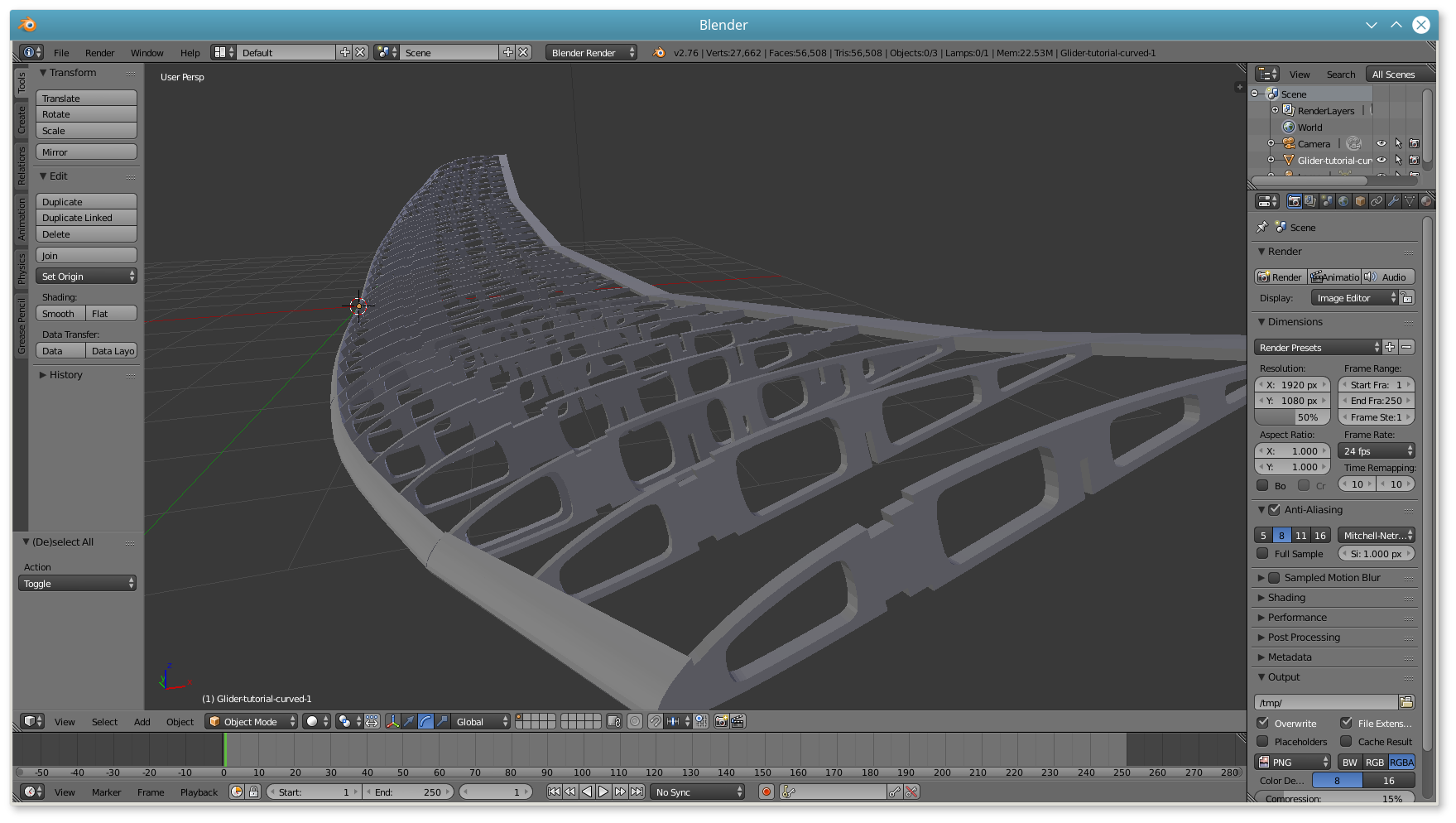Viewport: 1456px width, 823px height.
Task: Uncheck Overwrite in the Output panel
Action: click(1264, 723)
